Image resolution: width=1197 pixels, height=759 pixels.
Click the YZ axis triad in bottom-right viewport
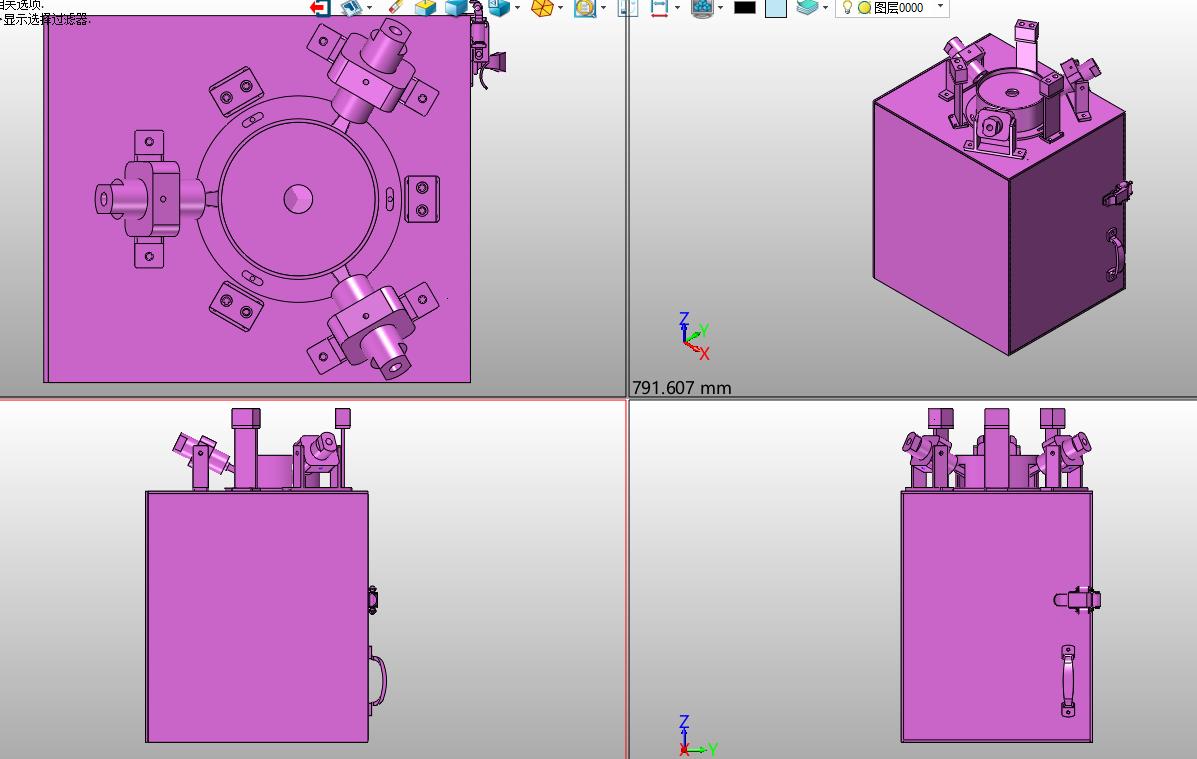[x=697, y=736]
